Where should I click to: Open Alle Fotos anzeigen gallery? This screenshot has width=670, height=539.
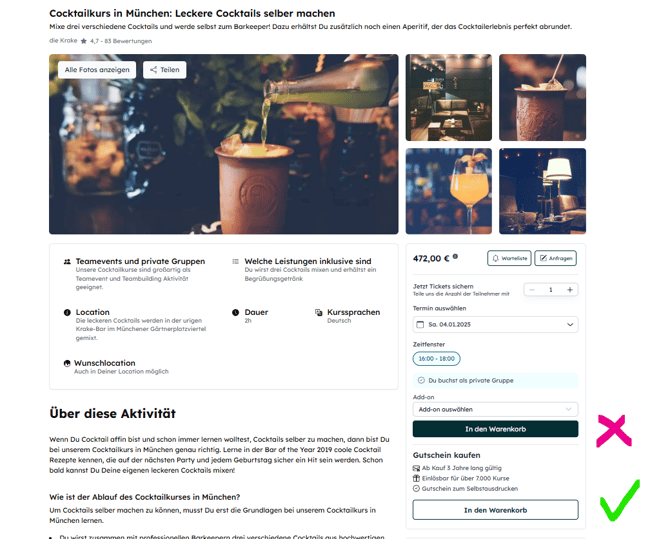[x=97, y=70]
